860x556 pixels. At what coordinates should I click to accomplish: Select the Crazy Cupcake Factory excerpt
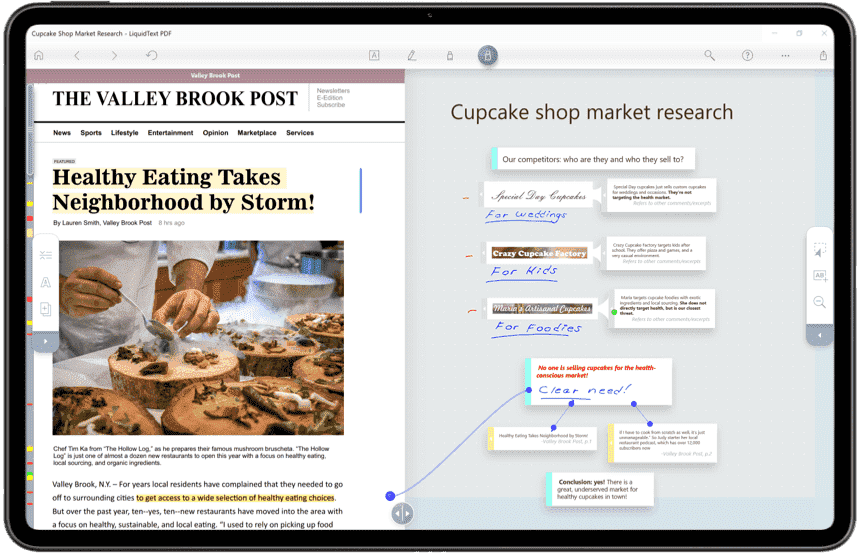point(540,253)
